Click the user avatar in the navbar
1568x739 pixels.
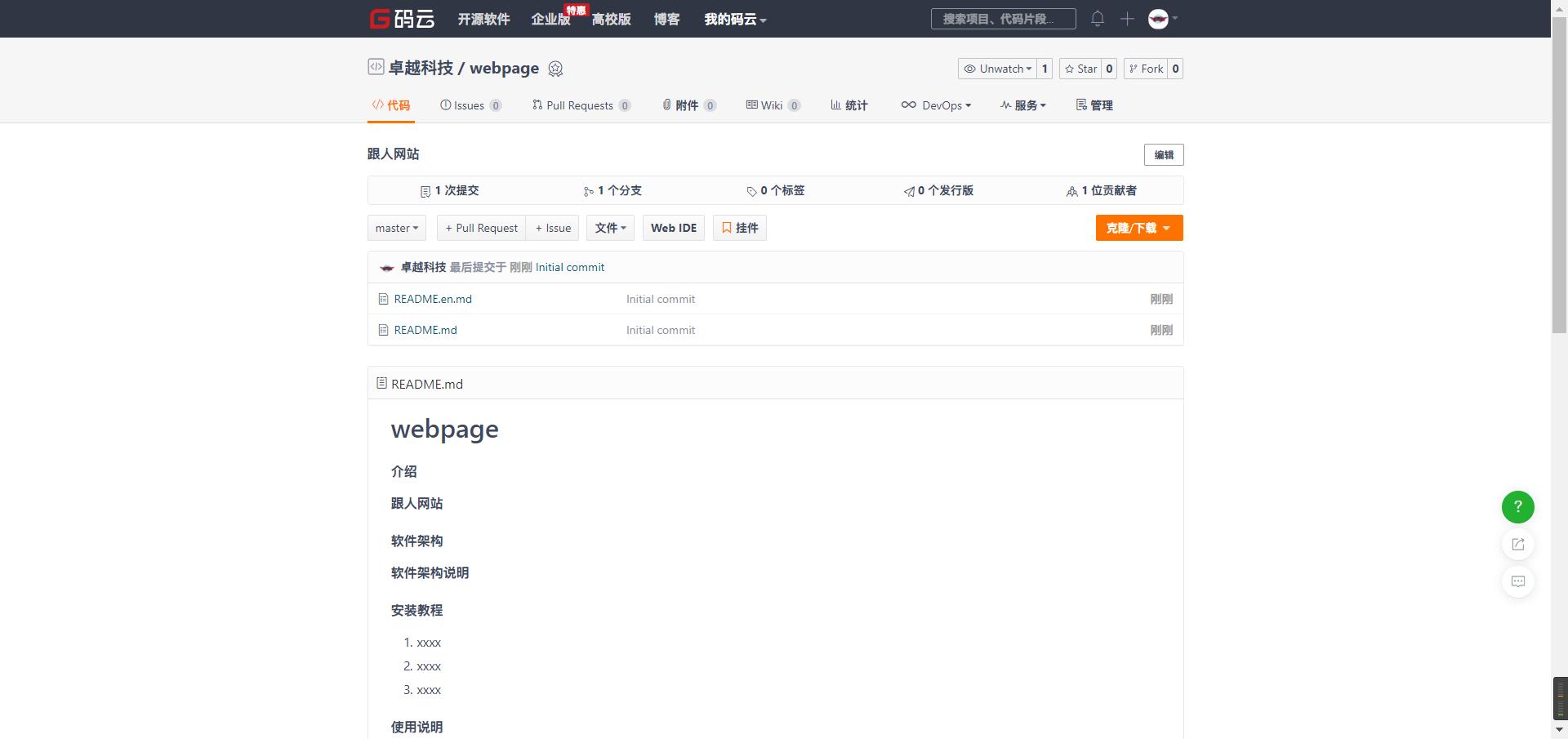tap(1157, 19)
